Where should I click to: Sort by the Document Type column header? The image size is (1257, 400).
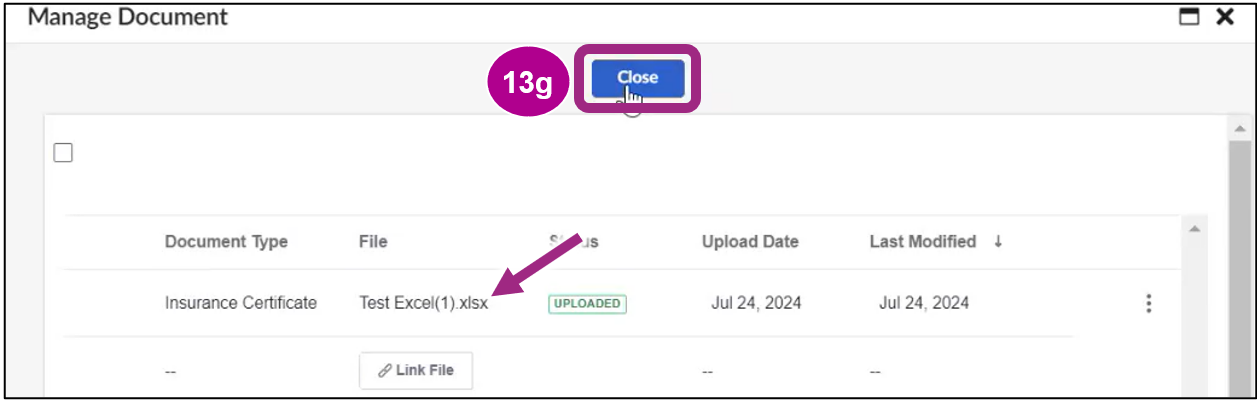(226, 242)
